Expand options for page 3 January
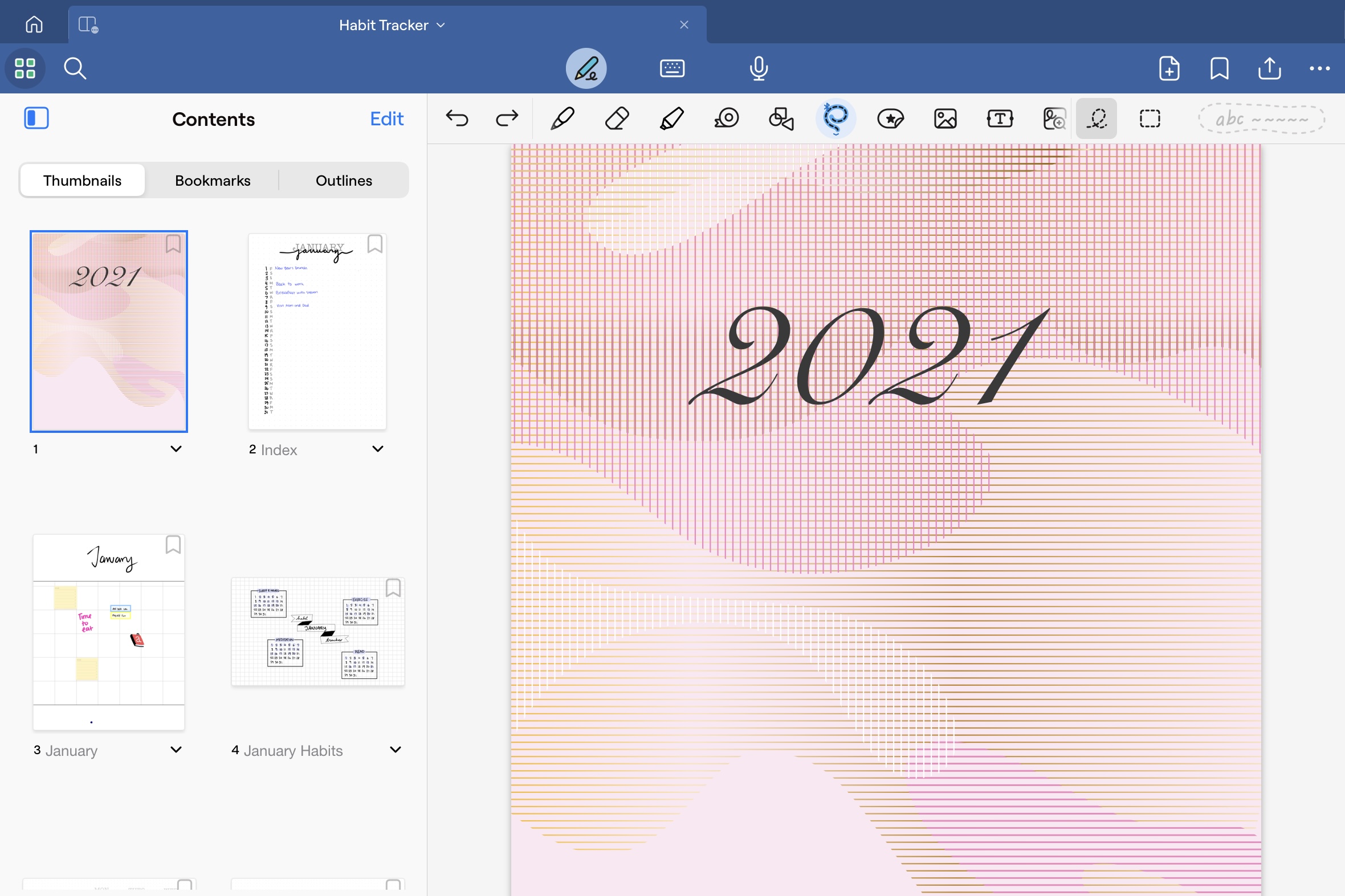Screen dimensions: 1345x896 pyautogui.click(x=176, y=750)
